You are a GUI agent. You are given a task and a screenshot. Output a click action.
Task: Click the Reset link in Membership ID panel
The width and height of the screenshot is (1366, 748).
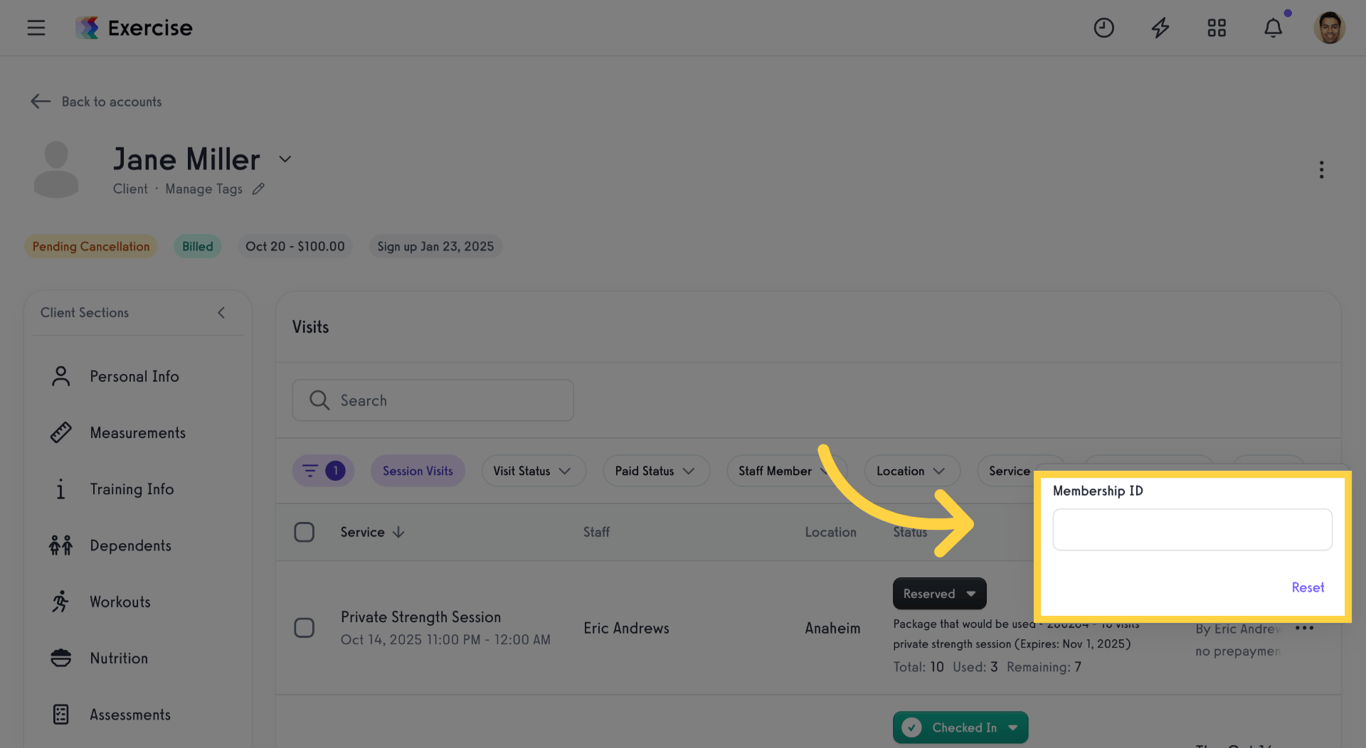pos(1307,587)
